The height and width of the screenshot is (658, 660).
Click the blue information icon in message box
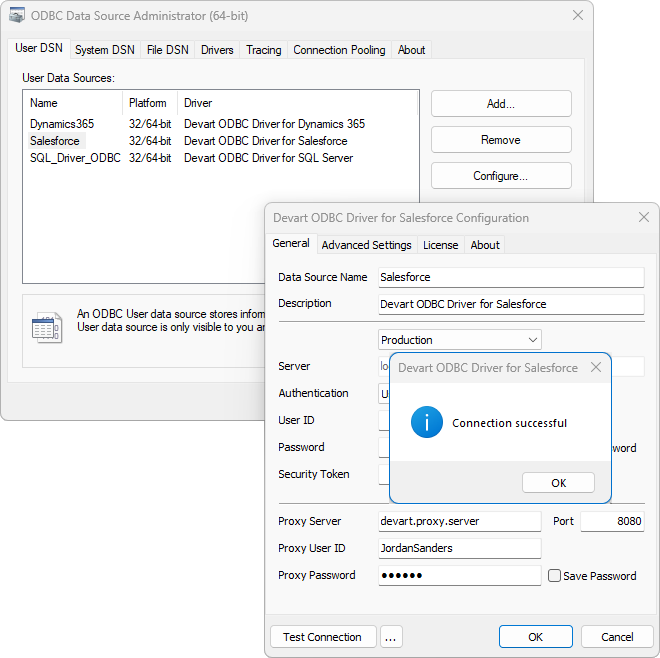click(427, 422)
